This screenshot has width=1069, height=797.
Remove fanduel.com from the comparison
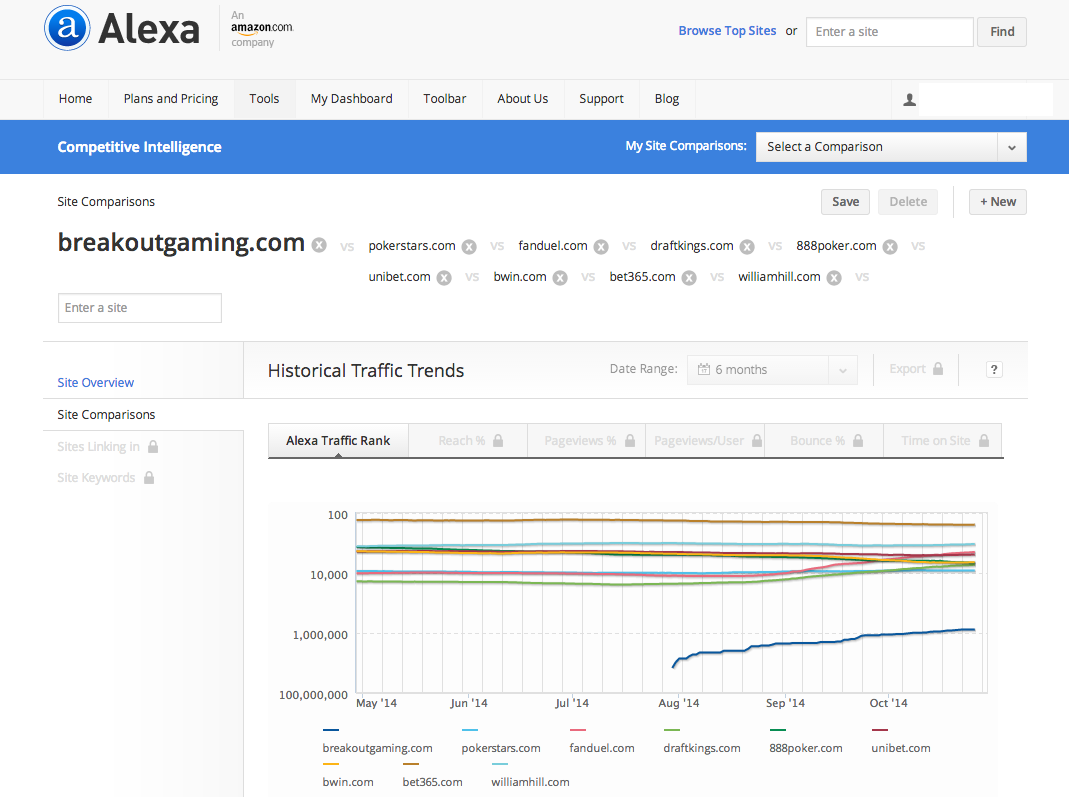pos(601,247)
